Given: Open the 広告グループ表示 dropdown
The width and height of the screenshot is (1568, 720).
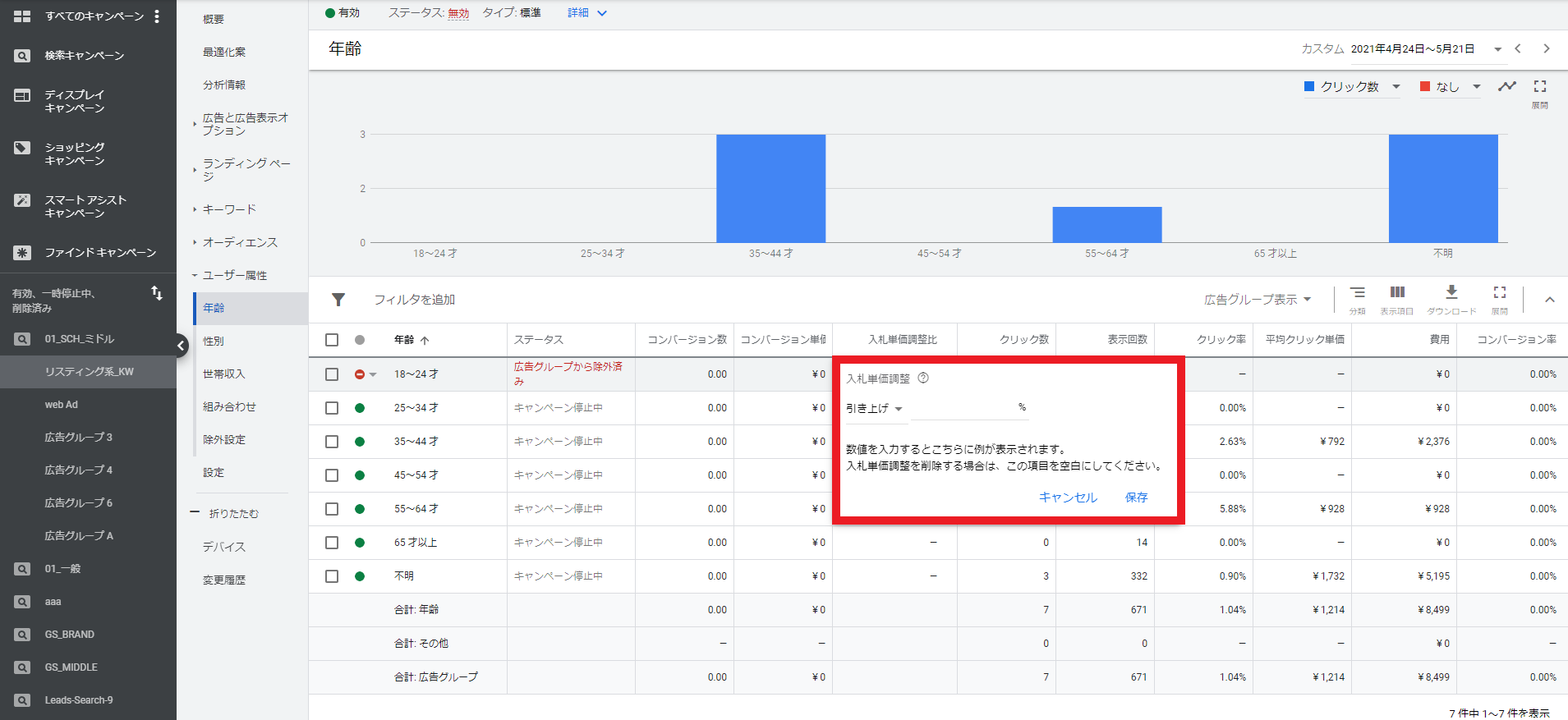Looking at the screenshot, I should coord(1258,300).
